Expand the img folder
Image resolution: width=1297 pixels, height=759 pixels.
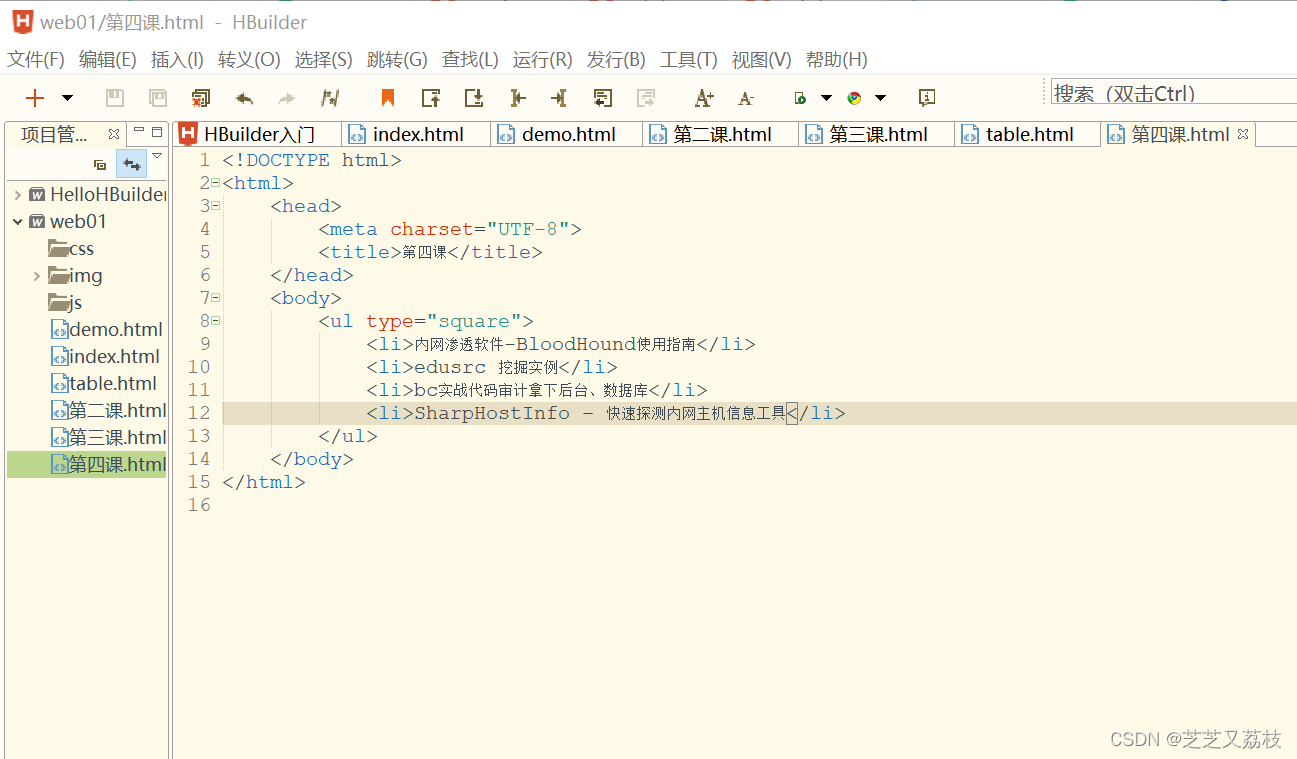coord(37,276)
